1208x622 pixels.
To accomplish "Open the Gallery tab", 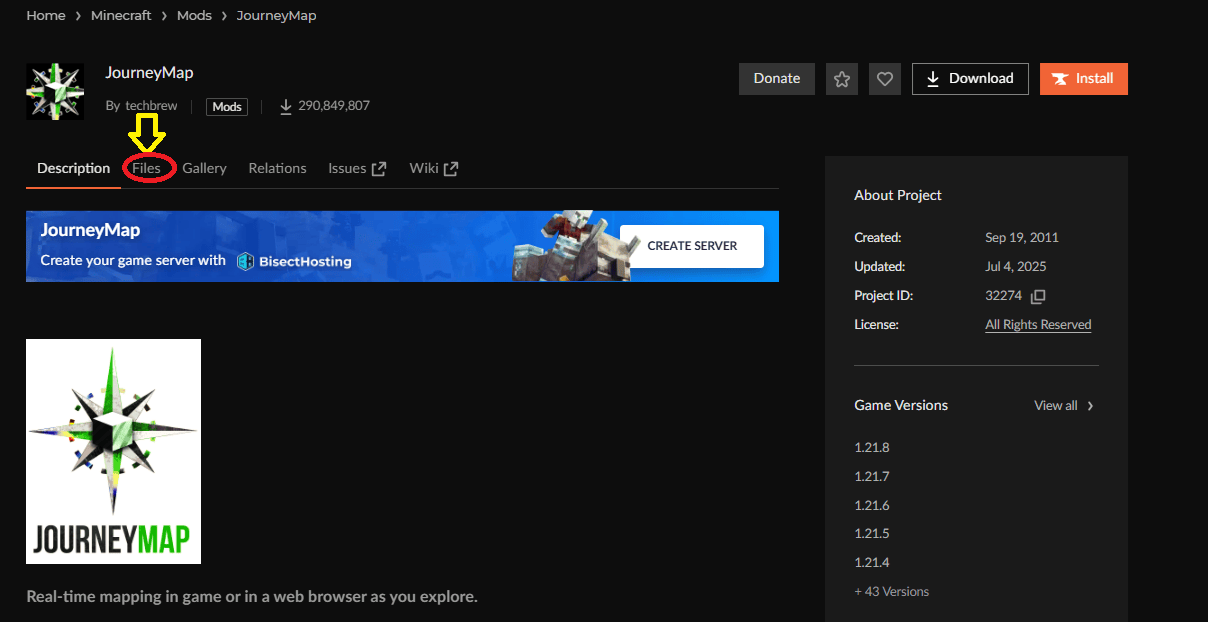I will click(x=204, y=168).
